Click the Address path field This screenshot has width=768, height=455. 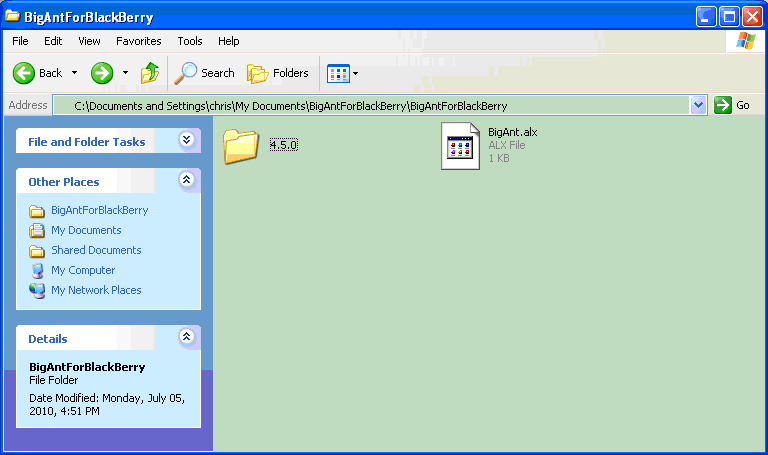coord(372,105)
